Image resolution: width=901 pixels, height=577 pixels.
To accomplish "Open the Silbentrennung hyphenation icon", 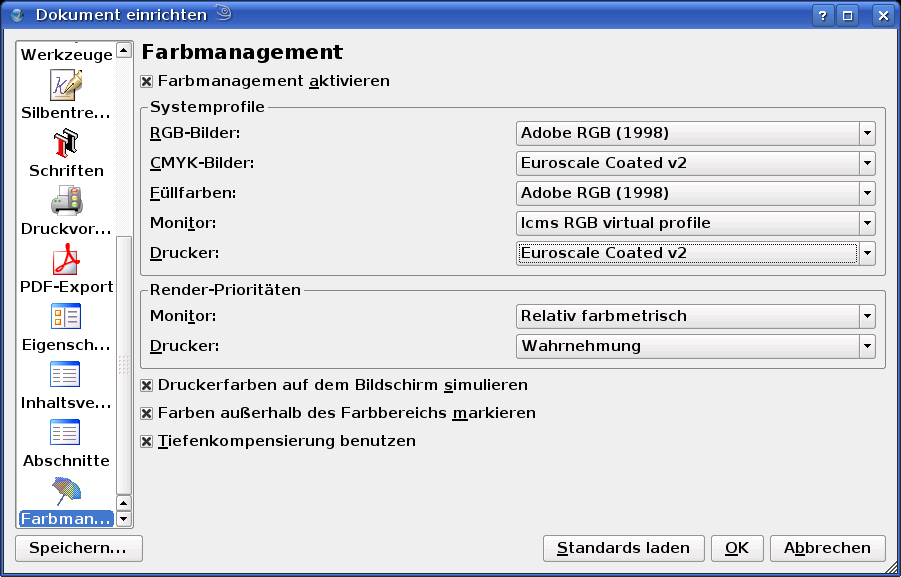I will pos(66,86).
